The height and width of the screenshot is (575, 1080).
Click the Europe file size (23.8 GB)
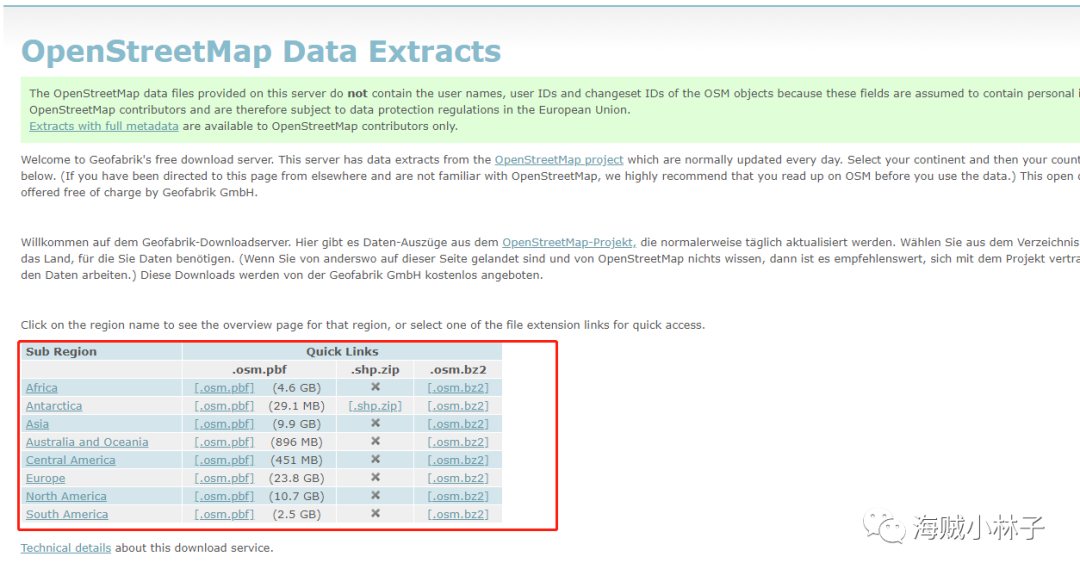point(297,478)
